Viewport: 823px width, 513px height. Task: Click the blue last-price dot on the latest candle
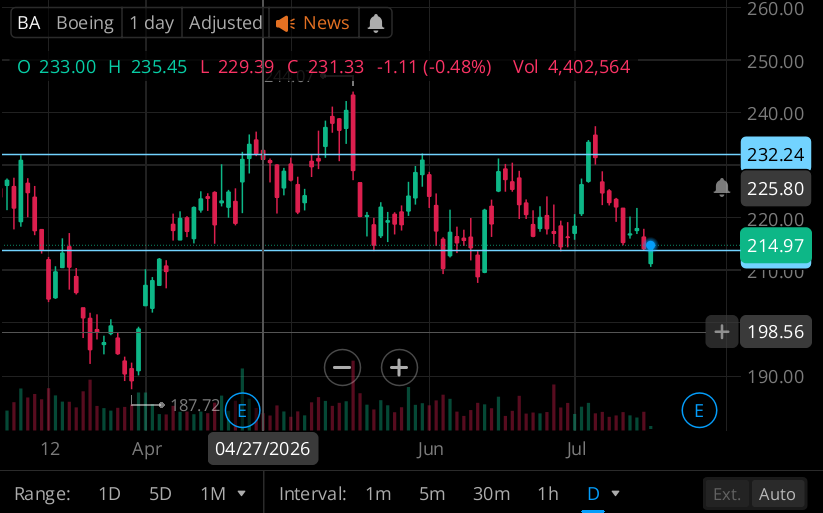[651, 245]
